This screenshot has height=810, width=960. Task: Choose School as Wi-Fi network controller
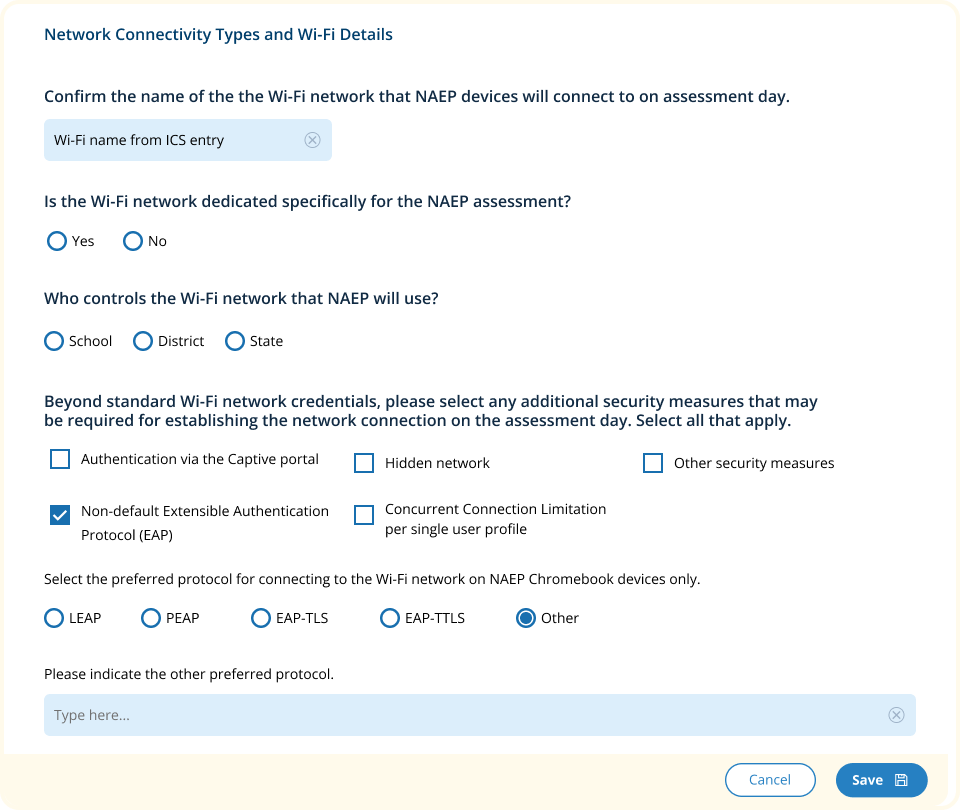(54, 341)
